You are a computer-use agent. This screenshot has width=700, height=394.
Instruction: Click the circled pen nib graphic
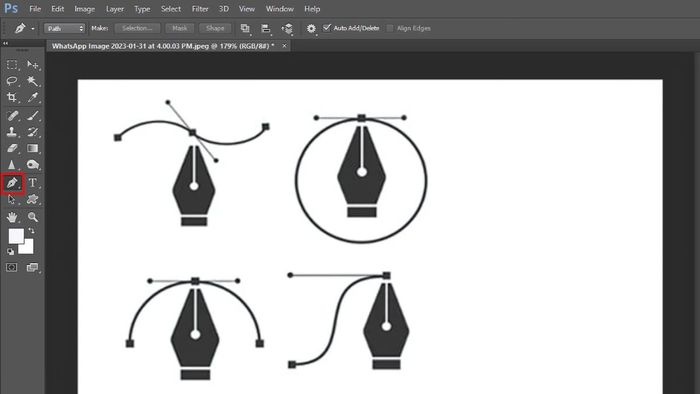coord(362,172)
